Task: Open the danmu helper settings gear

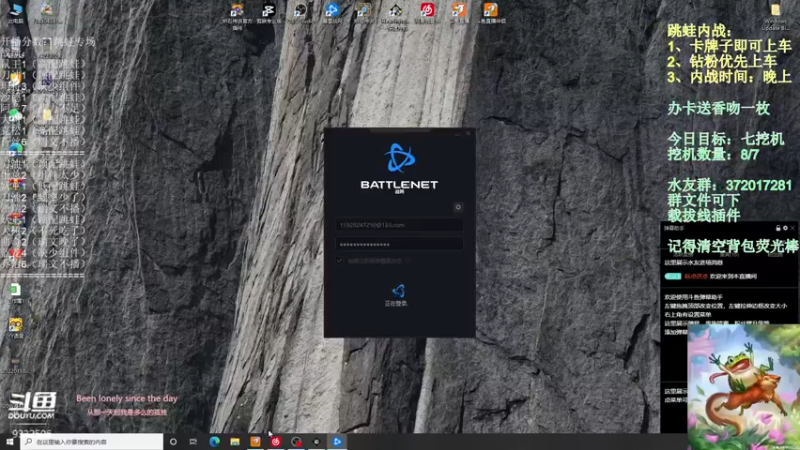Action: coord(785,228)
